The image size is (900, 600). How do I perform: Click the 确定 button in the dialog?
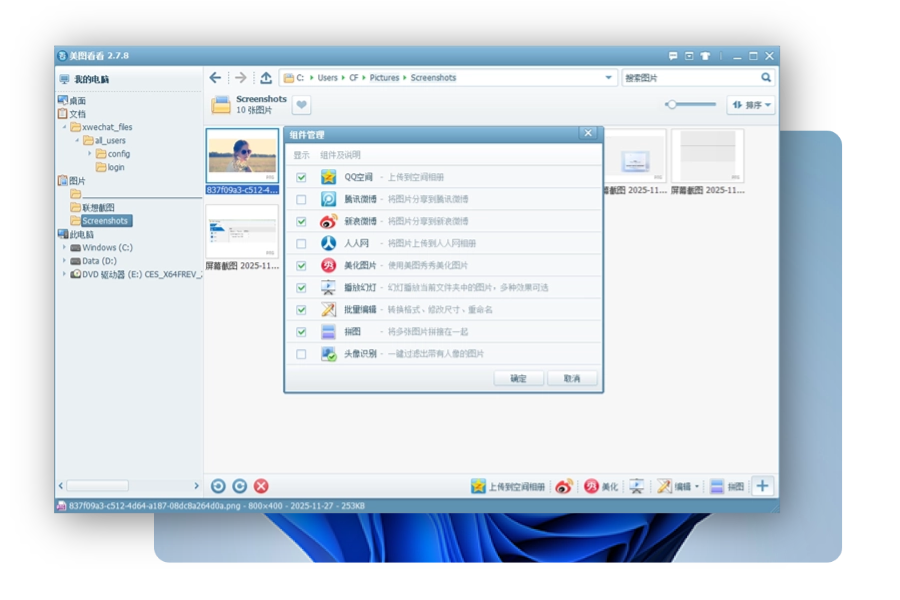(x=518, y=378)
